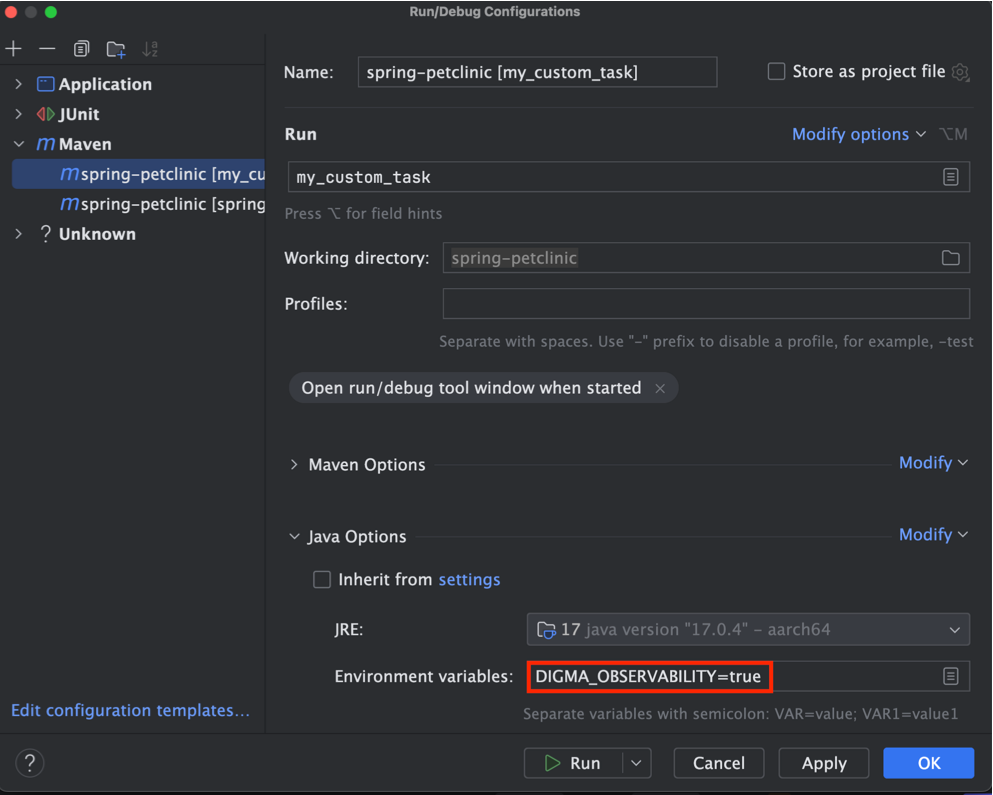Viewport: 993px width, 795px height.
Task: Click the new folder icon in toolbar
Action: (116, 49)
